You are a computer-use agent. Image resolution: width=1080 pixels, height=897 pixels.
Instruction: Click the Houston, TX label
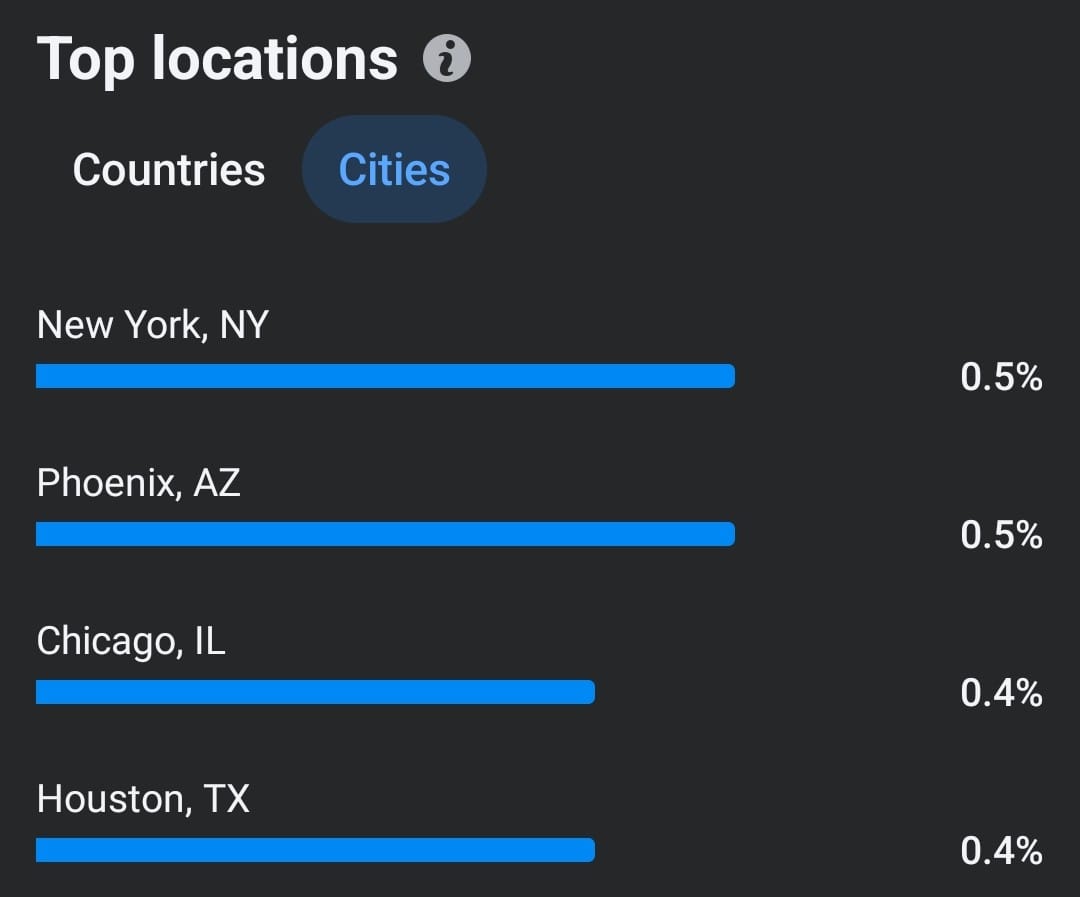click(143, 799)
